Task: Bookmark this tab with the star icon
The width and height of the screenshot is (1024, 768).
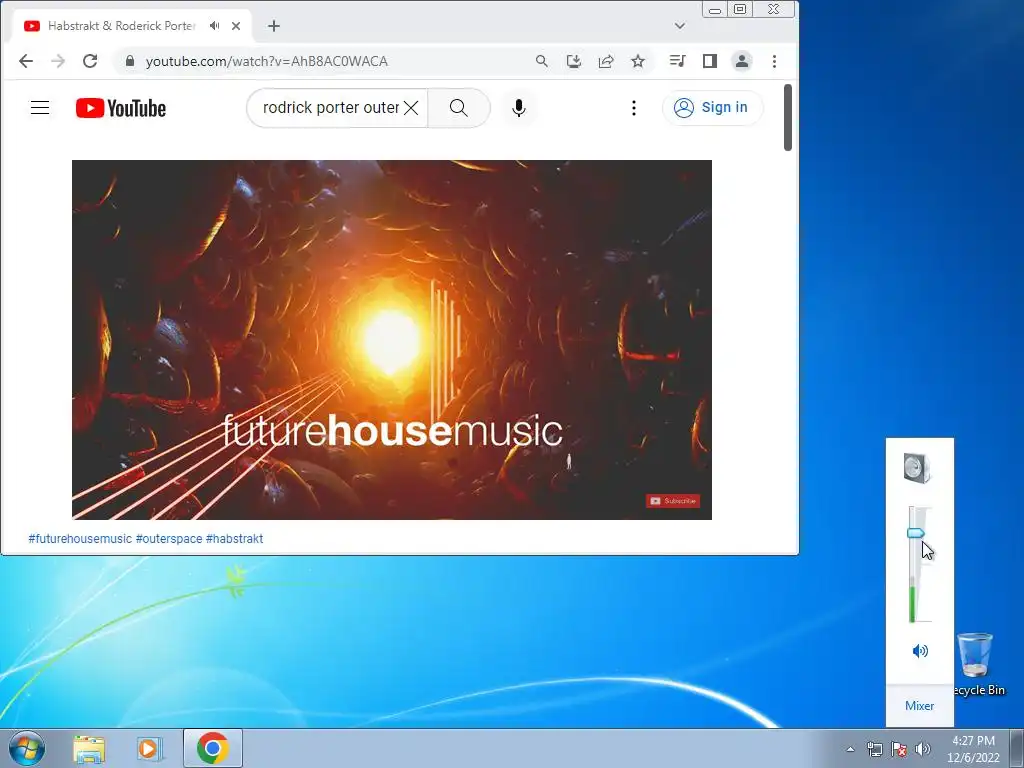Action: [x=638, y=61]
